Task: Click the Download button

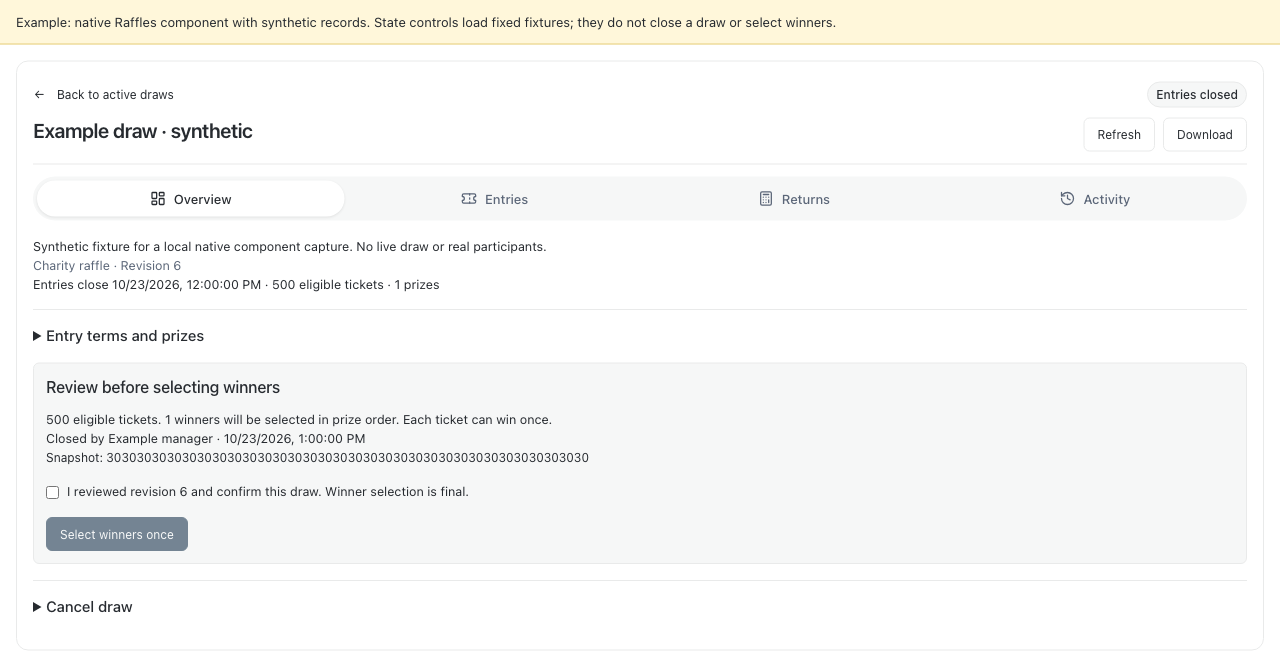Action: tap(1205, 135)
